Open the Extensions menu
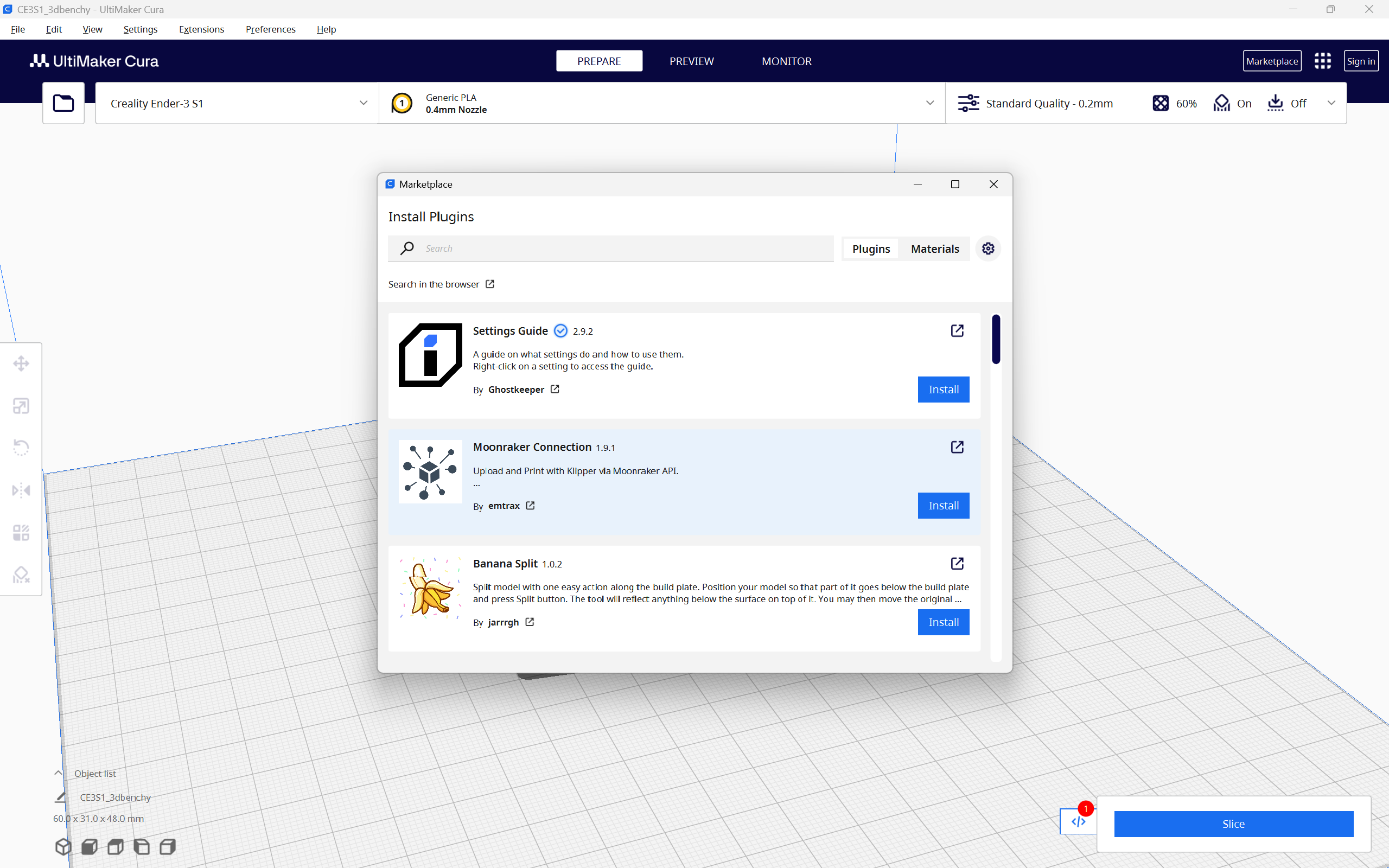The image size is (1389, 868). 201,29
